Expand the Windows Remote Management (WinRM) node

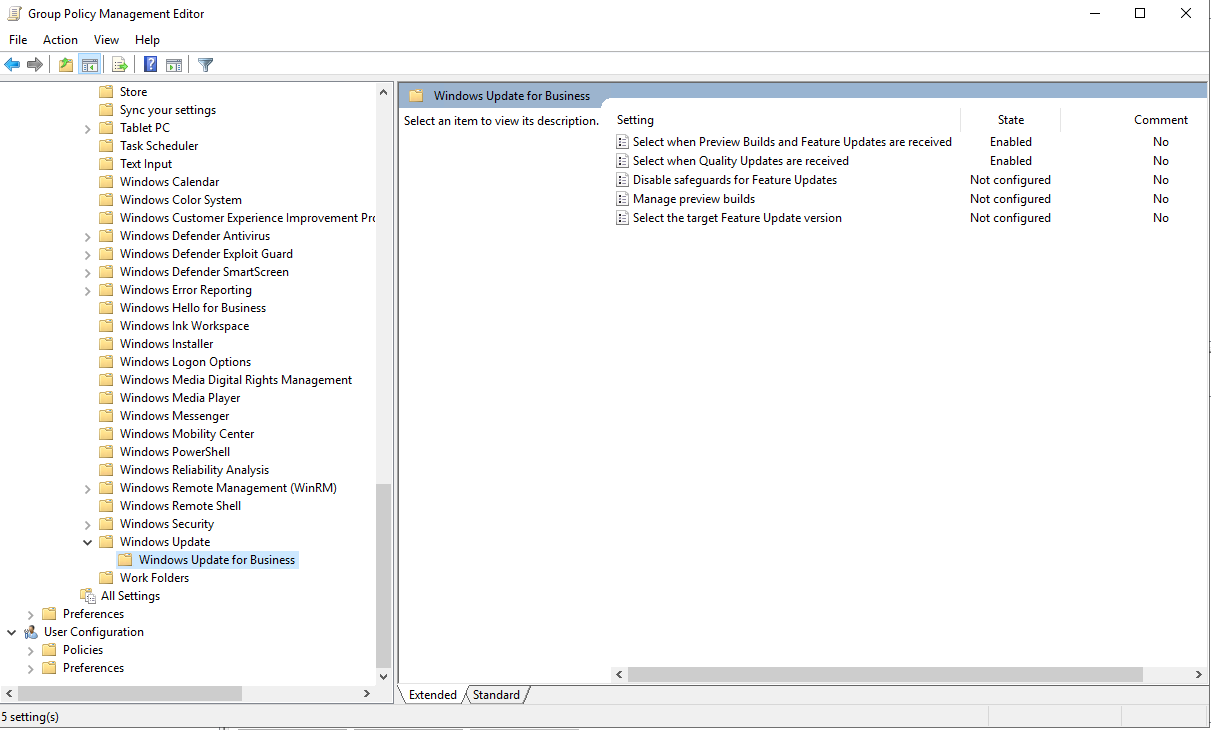[x=88, y=488]
